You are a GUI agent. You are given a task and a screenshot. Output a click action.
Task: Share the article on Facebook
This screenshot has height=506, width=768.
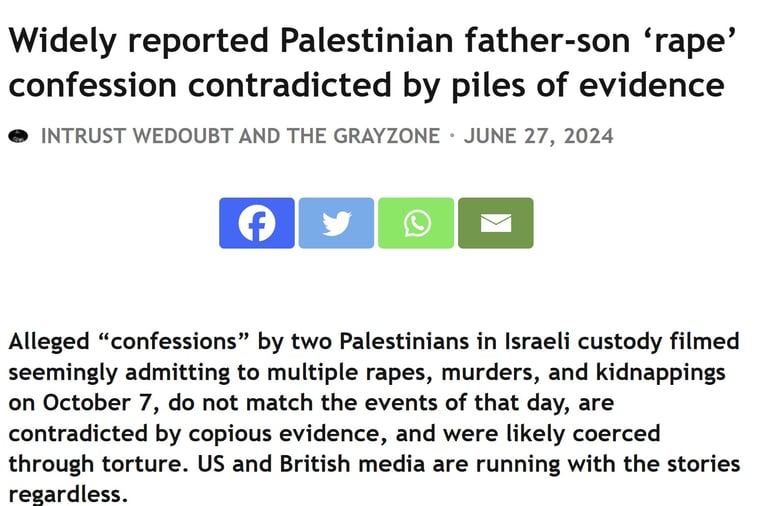tap(257, 223)
